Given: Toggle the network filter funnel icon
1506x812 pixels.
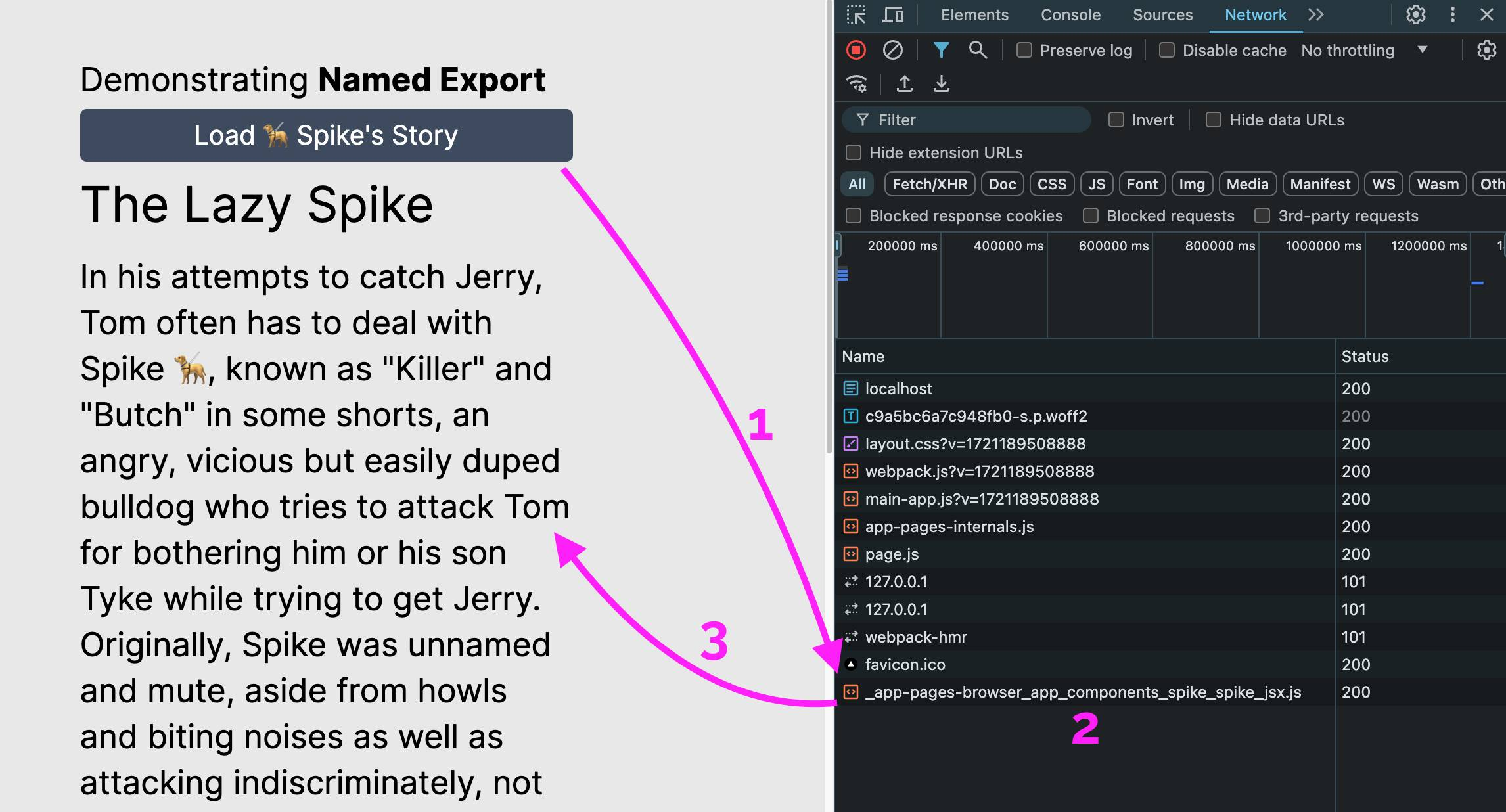Looking at the screenshot, I should 941,50.
